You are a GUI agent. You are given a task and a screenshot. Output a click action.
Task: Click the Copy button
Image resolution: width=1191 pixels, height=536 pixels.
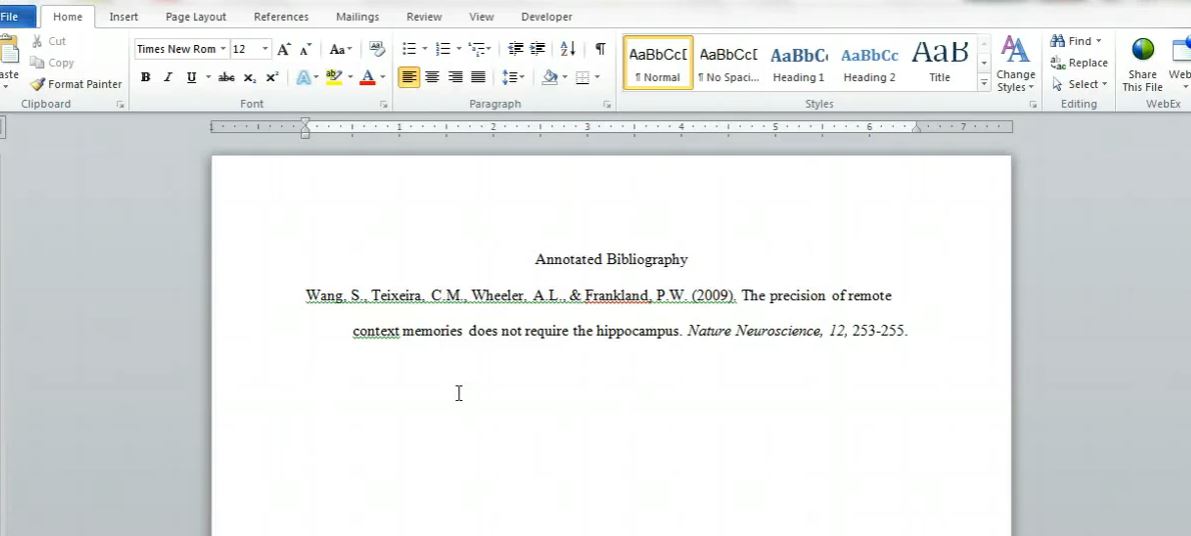[x=52, y=63]
